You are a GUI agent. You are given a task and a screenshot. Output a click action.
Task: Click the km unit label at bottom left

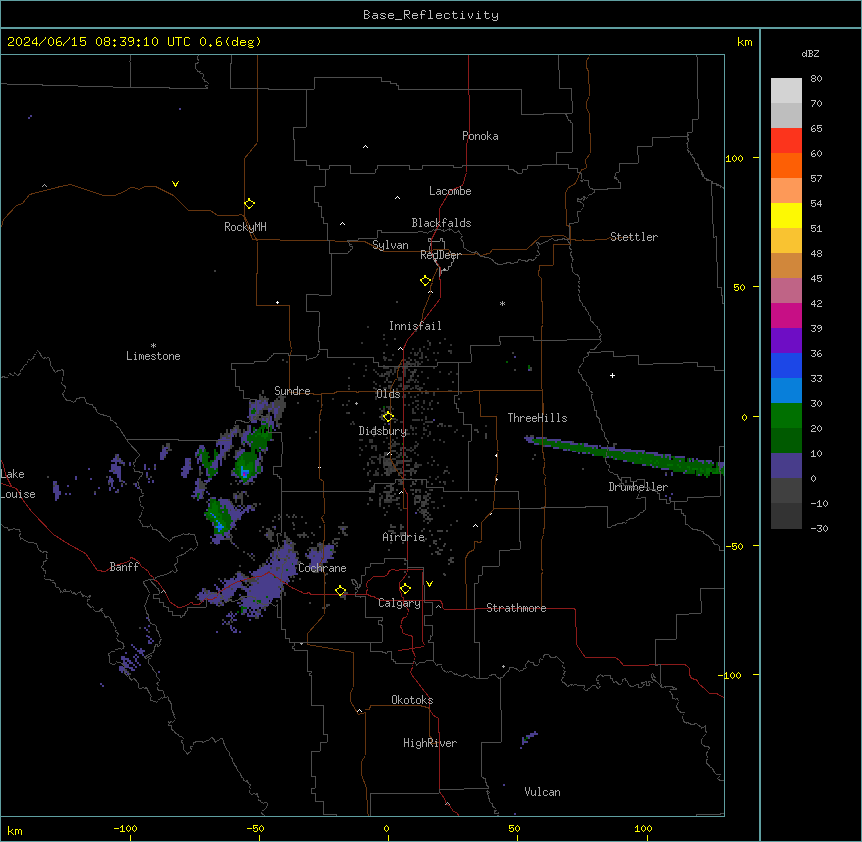15,830
